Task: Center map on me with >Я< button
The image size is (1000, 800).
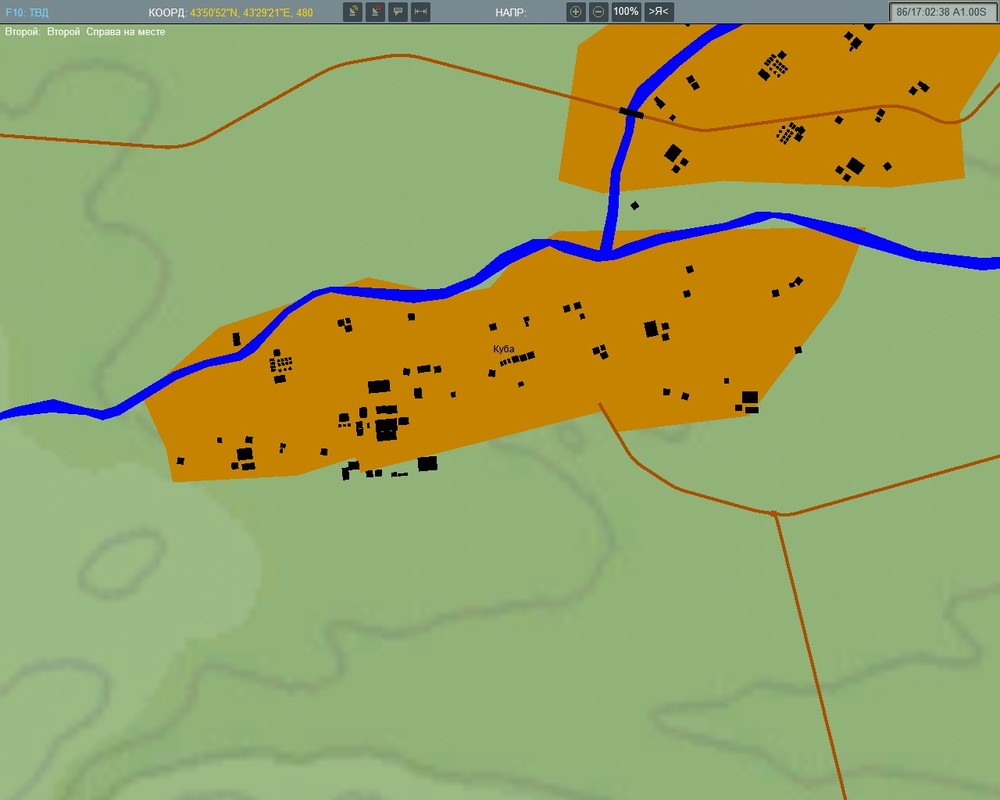Action: tap(659, 12)
